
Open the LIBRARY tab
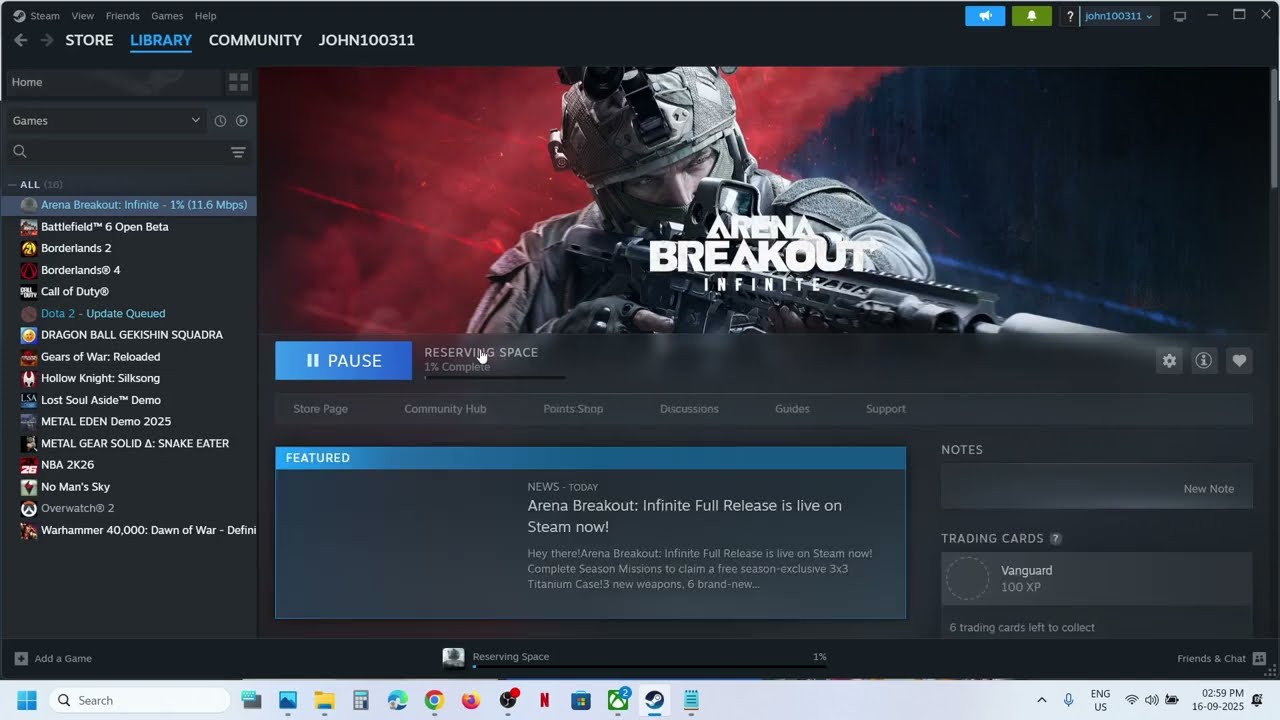[161, 40]
